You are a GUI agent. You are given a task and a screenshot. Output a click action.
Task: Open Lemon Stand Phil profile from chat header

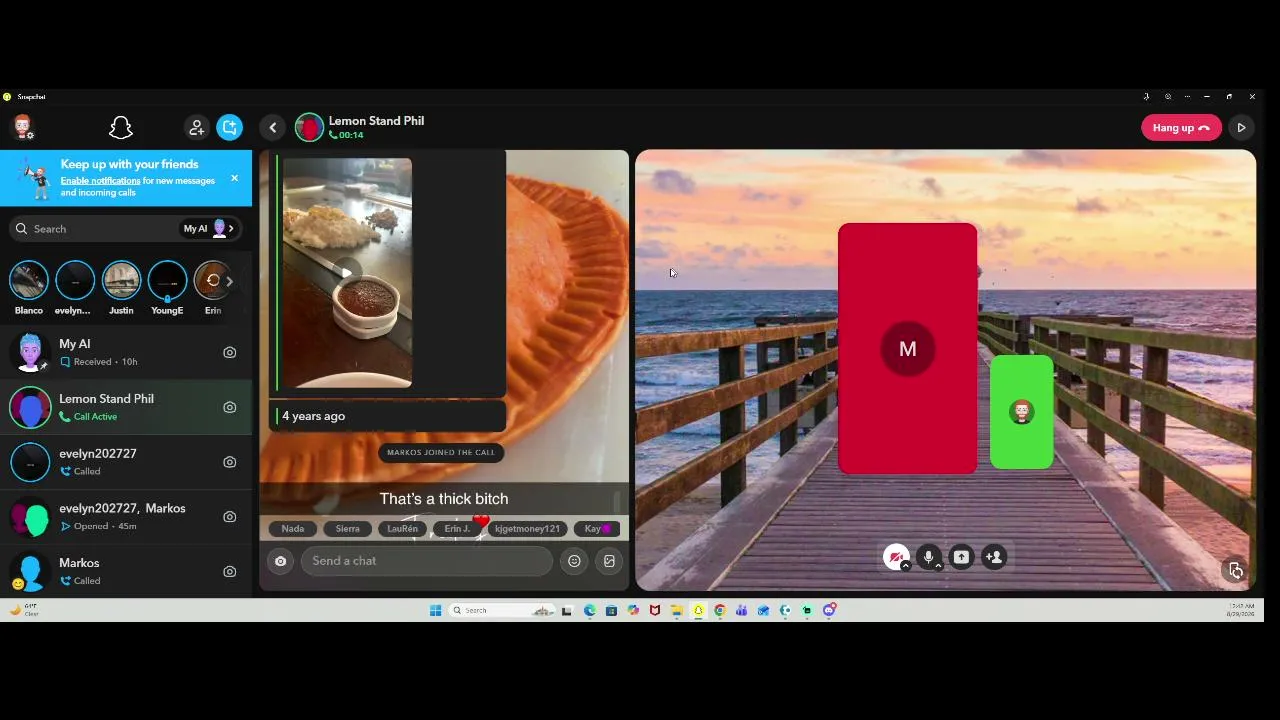[x=309, y=128]
